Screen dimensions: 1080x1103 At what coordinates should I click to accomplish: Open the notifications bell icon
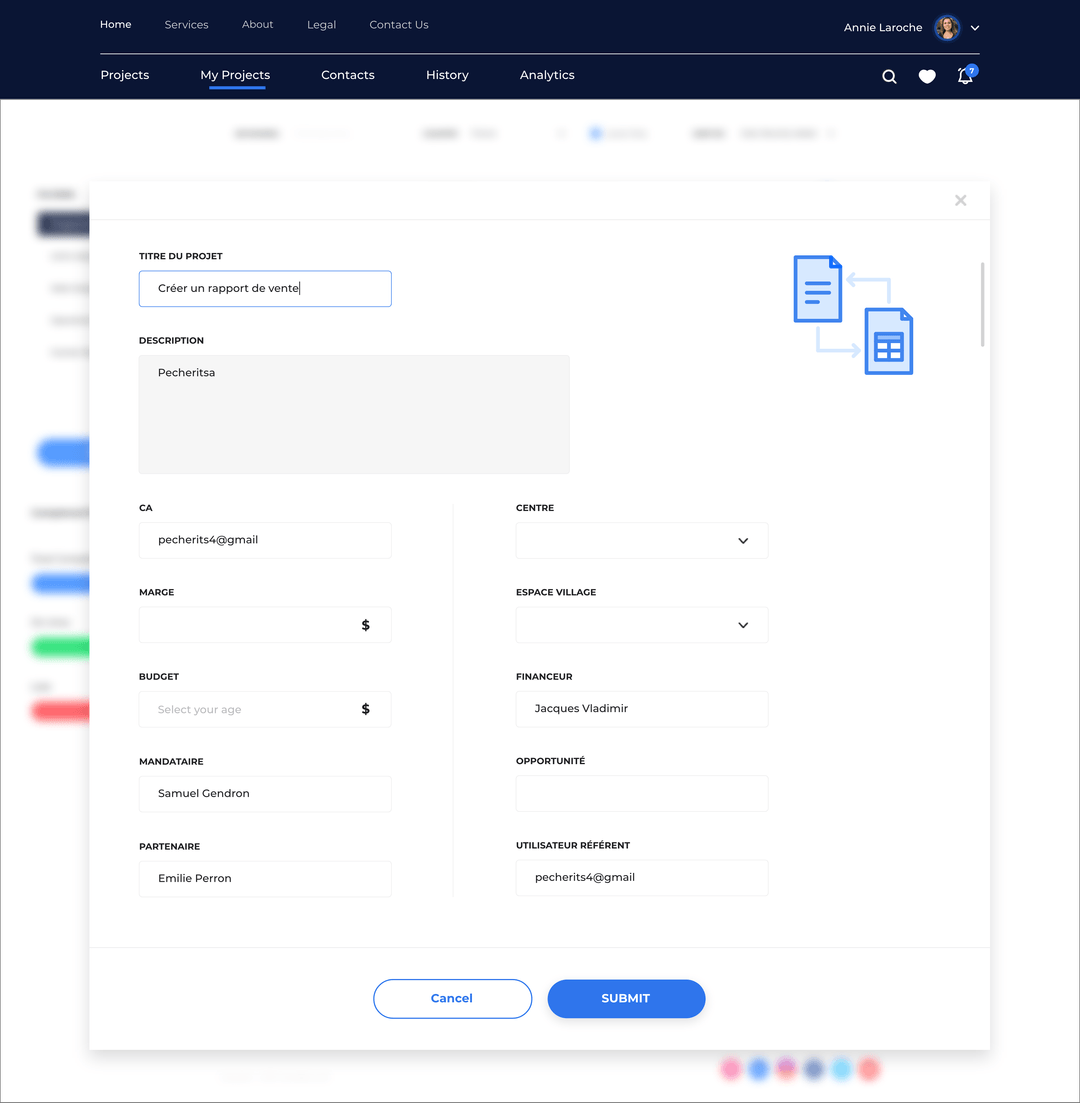966,75
